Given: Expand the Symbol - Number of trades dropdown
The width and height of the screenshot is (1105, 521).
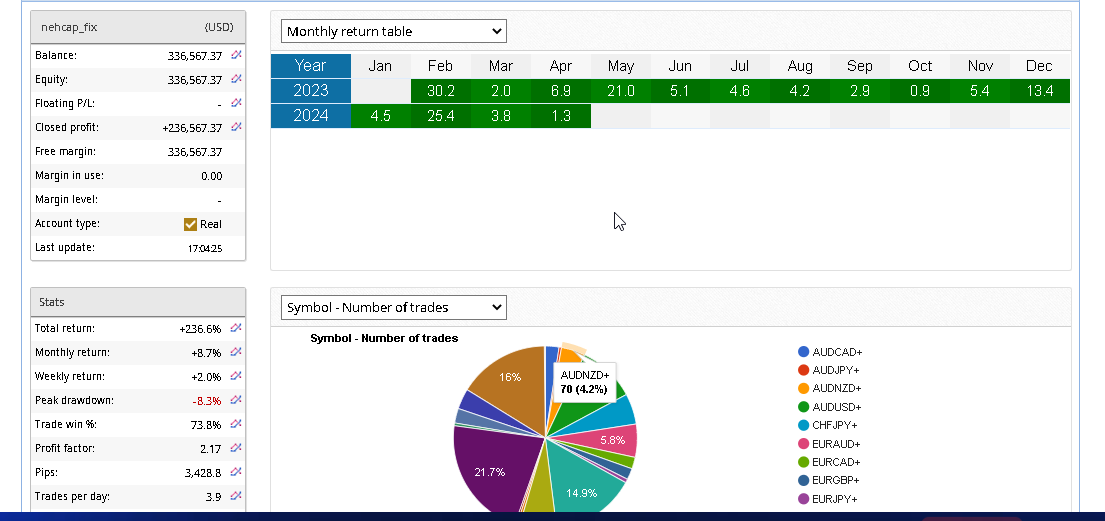Looking at the screenshot, I should 393,307.
